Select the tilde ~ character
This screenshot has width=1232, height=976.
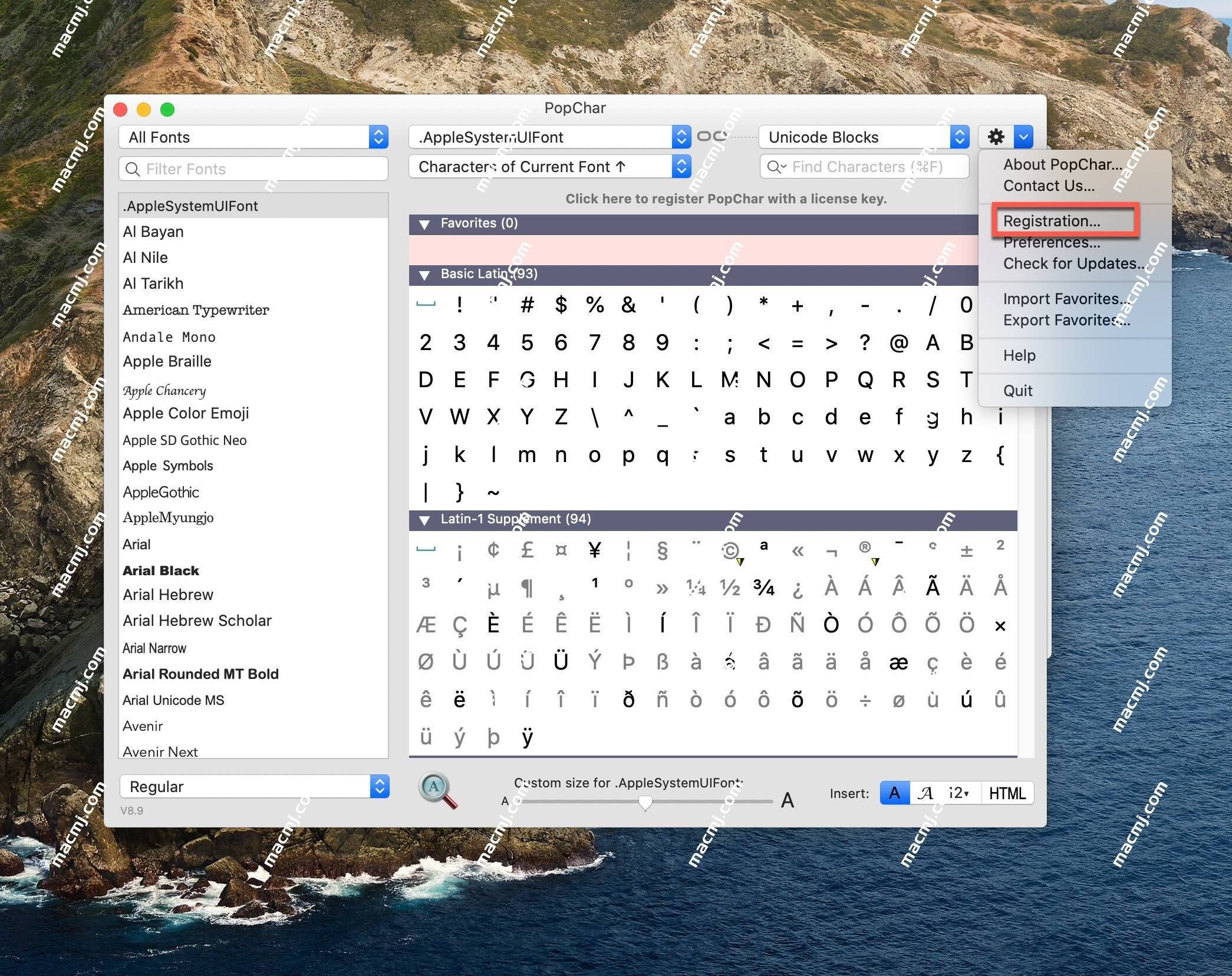[x=493, y=492]
